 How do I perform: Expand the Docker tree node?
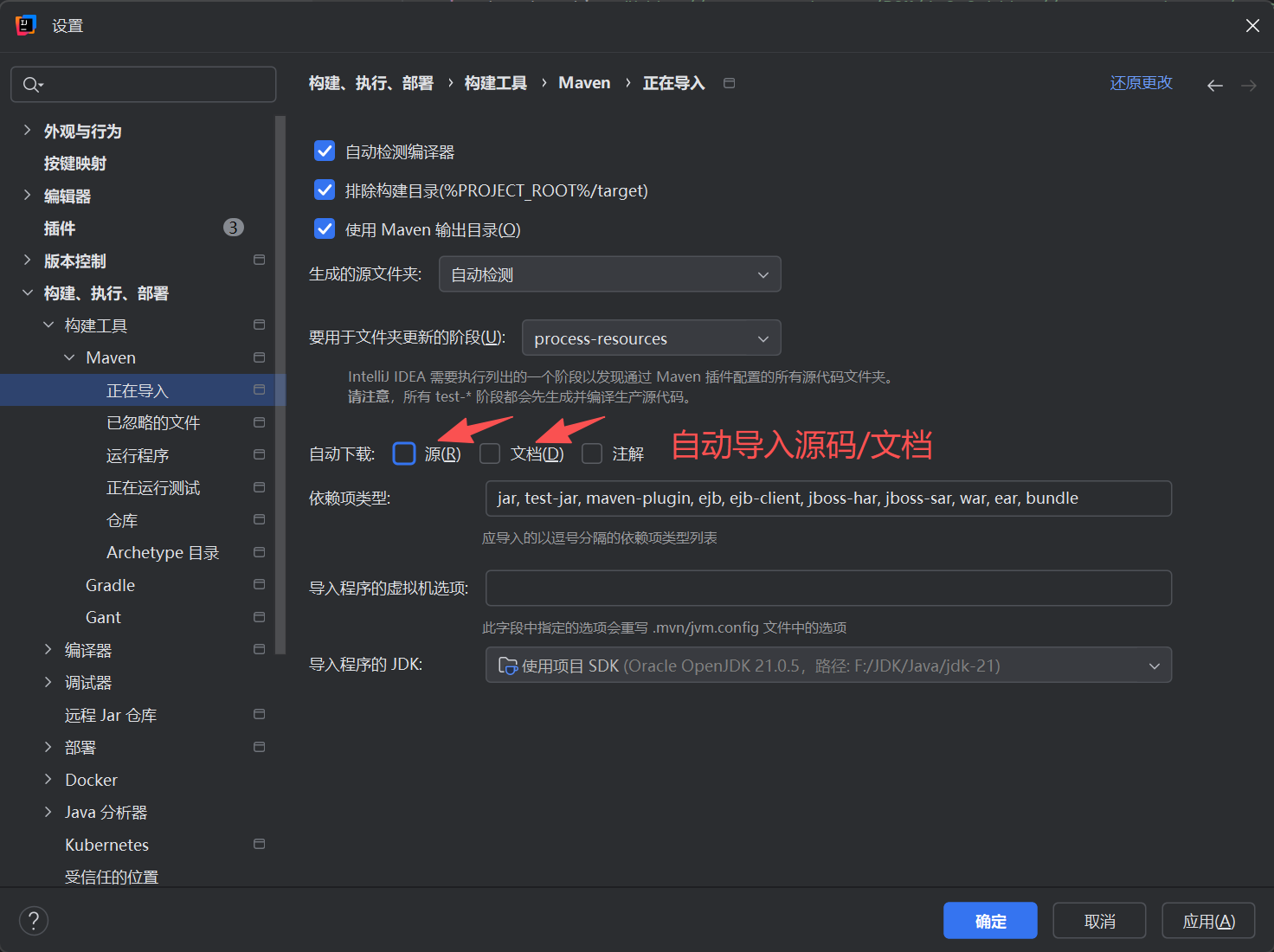48,780
